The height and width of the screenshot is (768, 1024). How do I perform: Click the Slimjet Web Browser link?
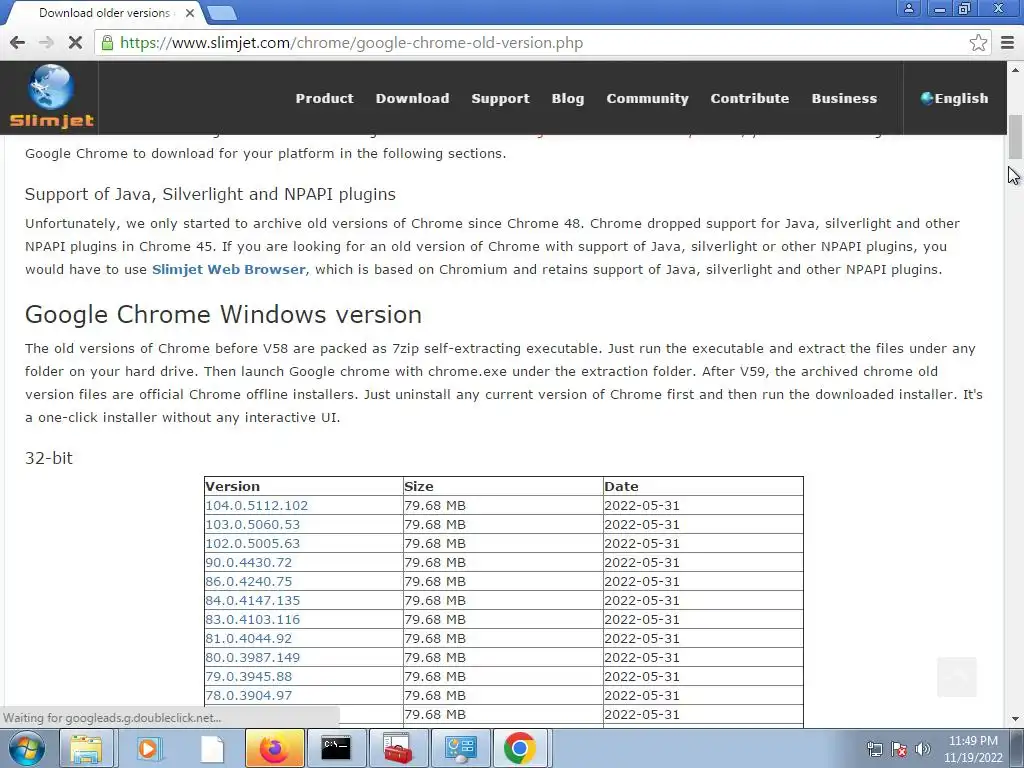[229, 269]
